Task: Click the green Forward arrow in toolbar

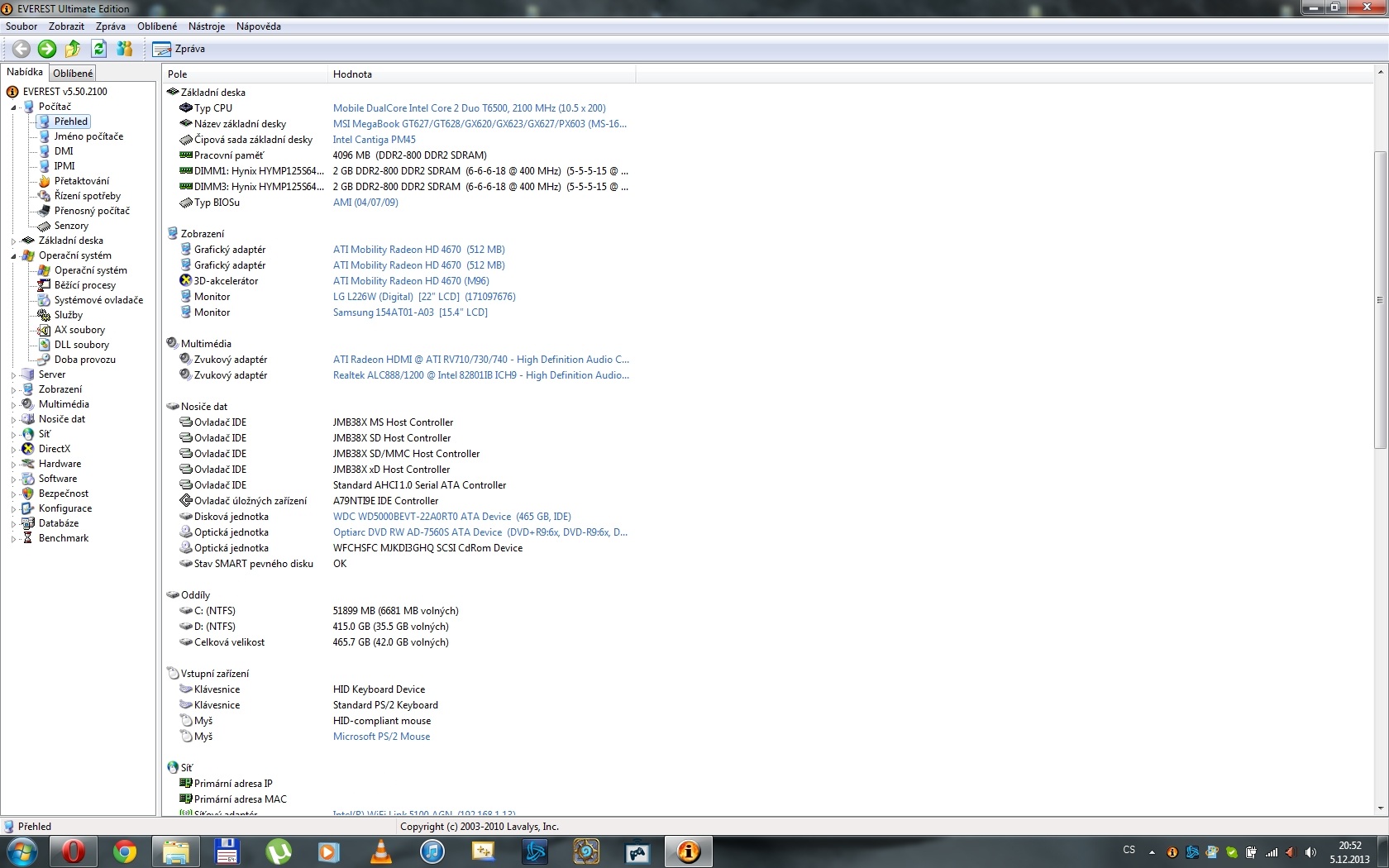Action: tap(47, 49)
